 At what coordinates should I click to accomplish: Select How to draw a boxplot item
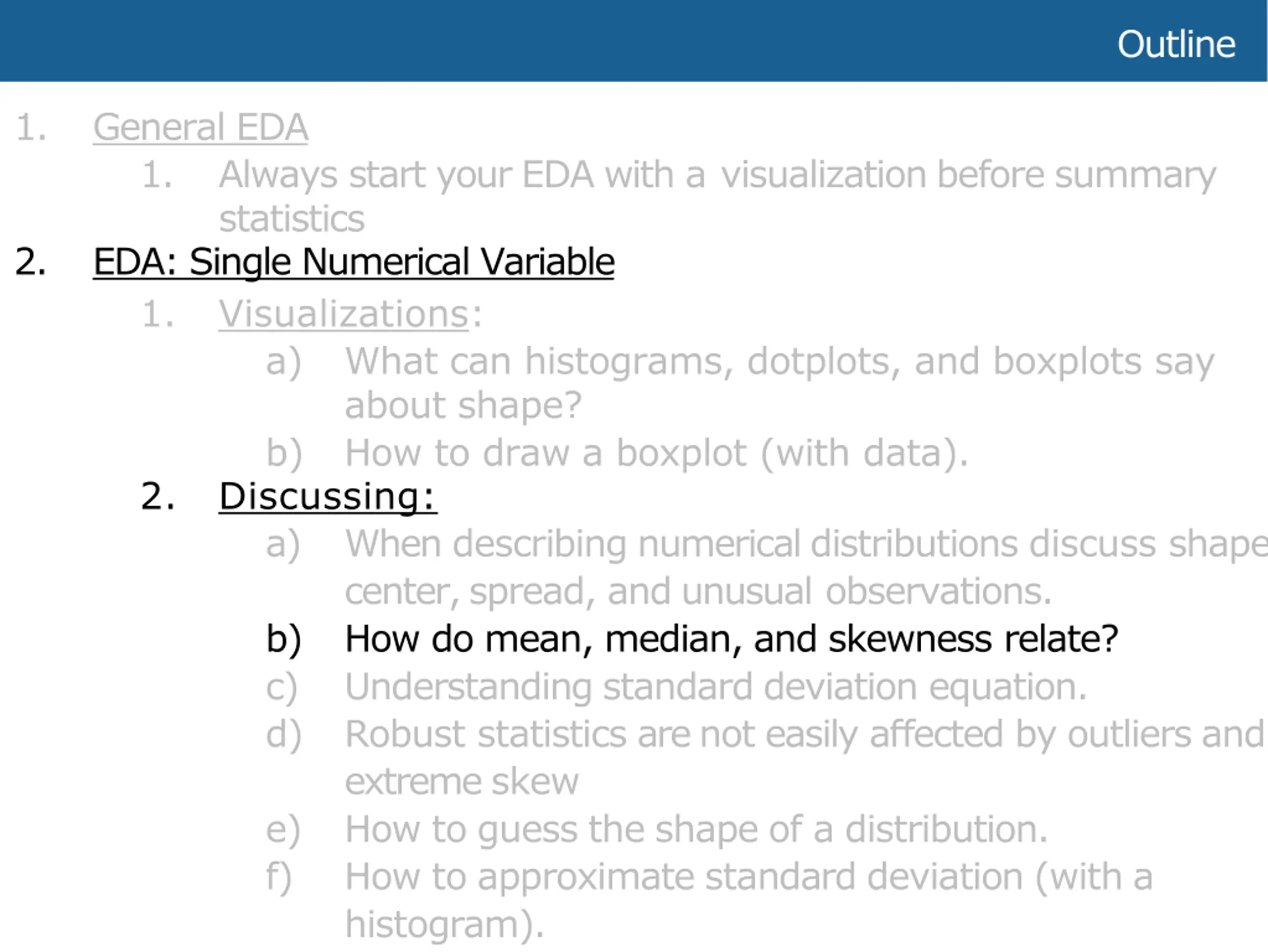coord(657,453)
